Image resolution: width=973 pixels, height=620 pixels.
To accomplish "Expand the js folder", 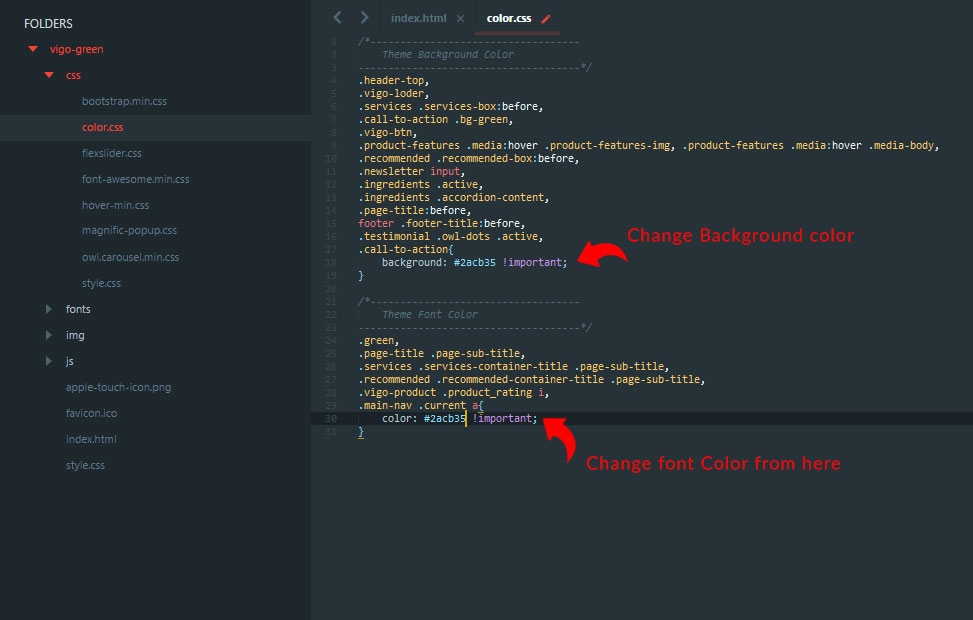I will pyautogui.click(x=49, y=361).
